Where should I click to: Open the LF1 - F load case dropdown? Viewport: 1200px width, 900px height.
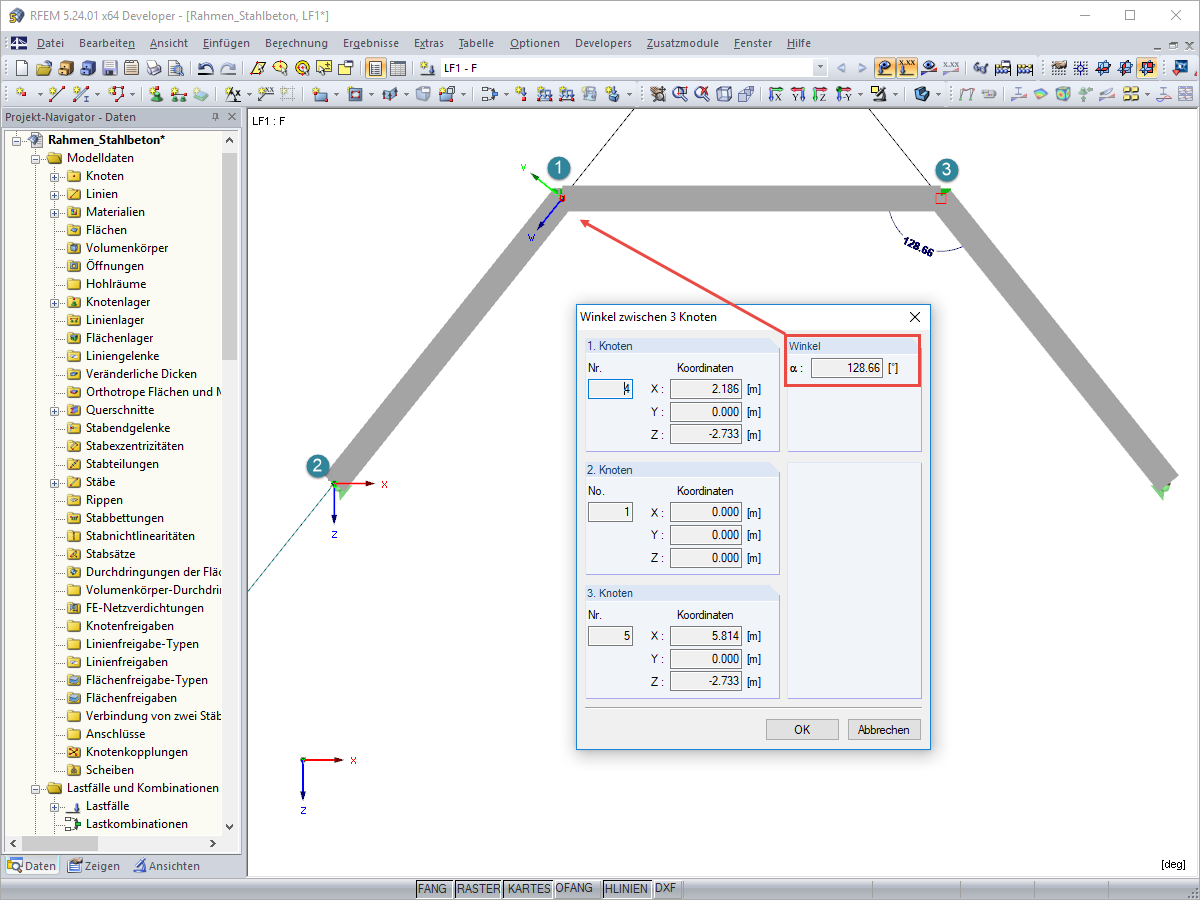pyautogui.click(x=820, y=68)
